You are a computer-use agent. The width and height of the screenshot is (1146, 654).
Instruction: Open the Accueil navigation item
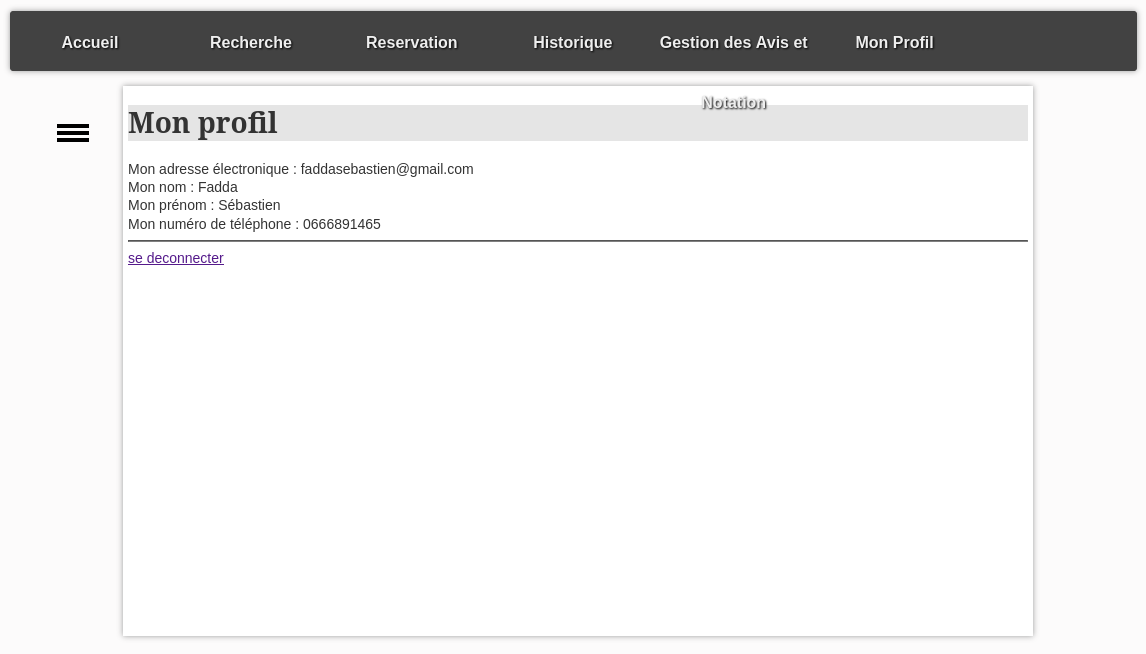89,42
